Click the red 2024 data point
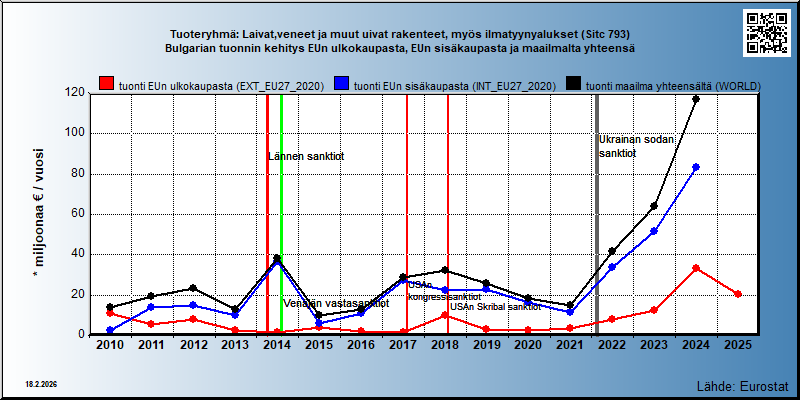 pyautogui.click(x=696, y=268)
